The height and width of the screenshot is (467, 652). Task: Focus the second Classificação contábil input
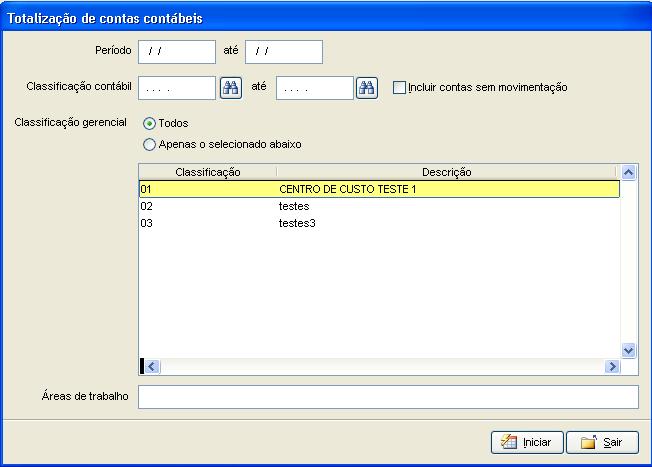[x=315, y=88]
